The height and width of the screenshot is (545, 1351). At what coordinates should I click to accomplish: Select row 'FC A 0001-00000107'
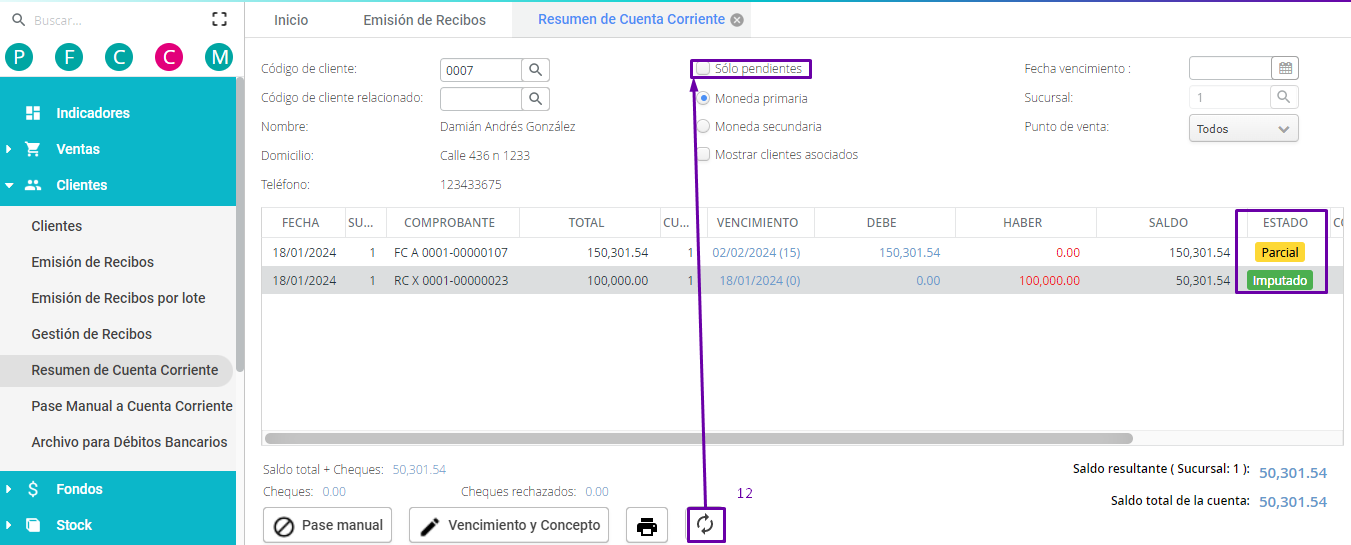(802, 253)
